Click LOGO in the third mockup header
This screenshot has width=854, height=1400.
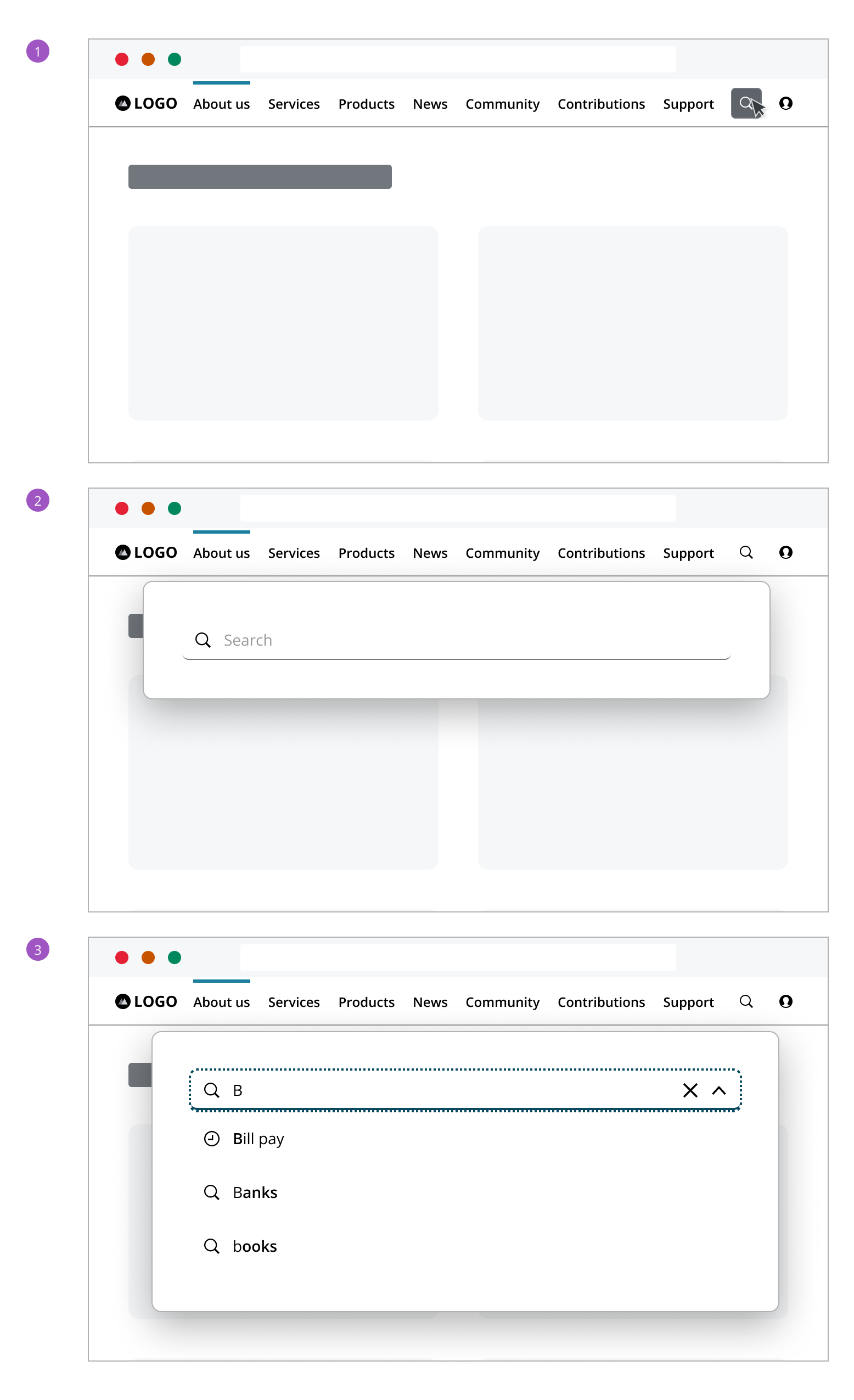[146, 1001]
